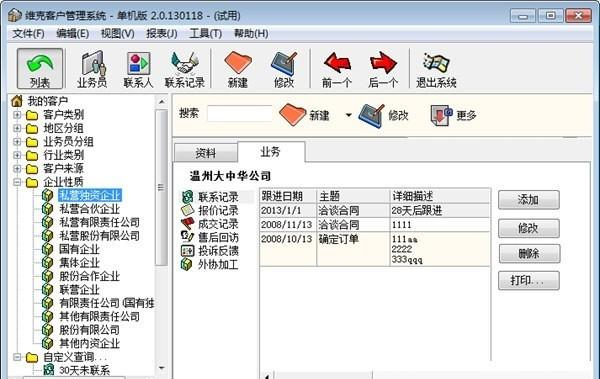The height and width of the screenshot is (379, 600).
Task: Click the 我的客户 home icon
Action: click(x=17, y=101)
